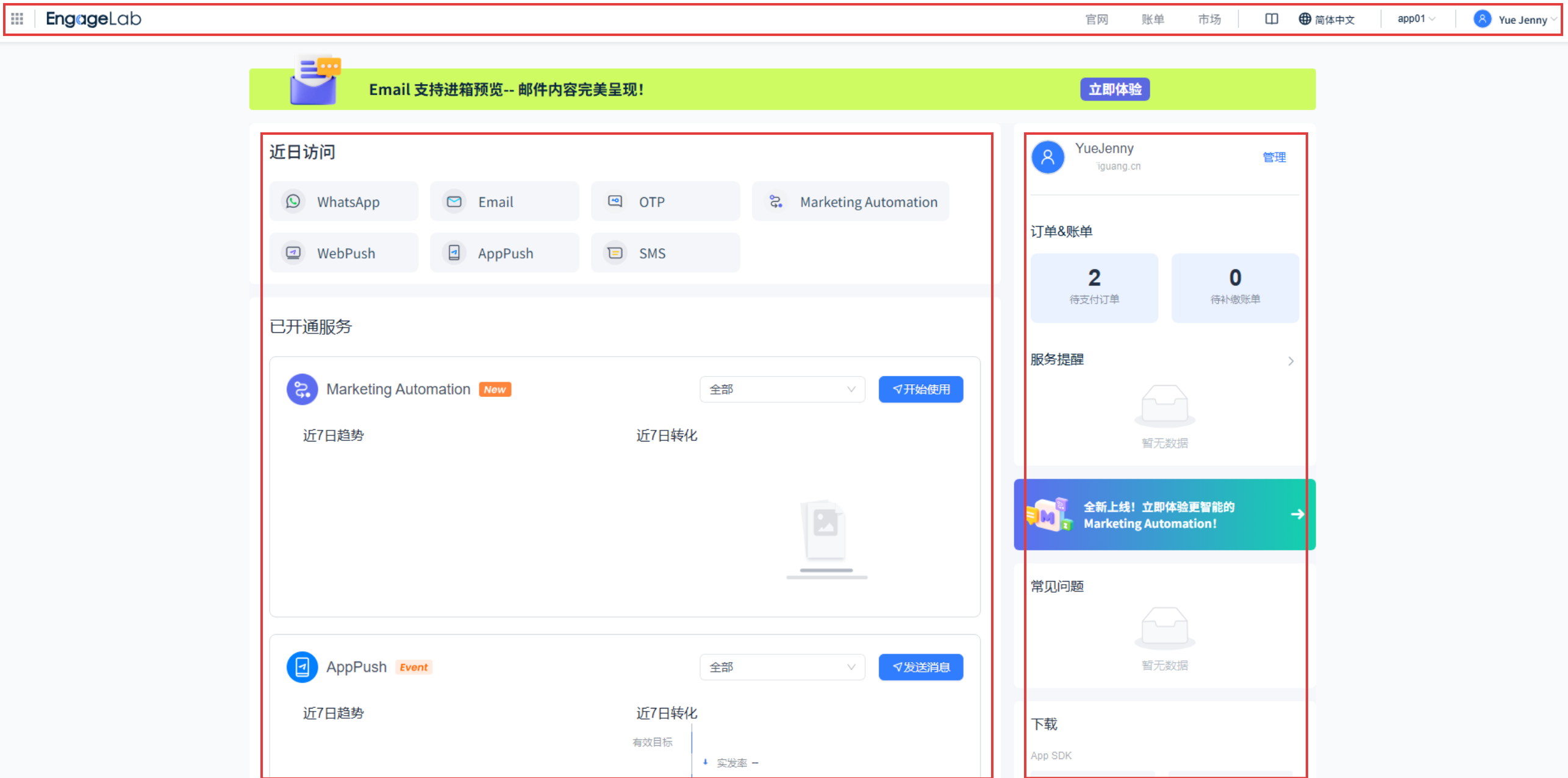Click the 下载 heading
This screenshot has height=778, width=1568.
pyautogui.click(x=1044, y=724)
